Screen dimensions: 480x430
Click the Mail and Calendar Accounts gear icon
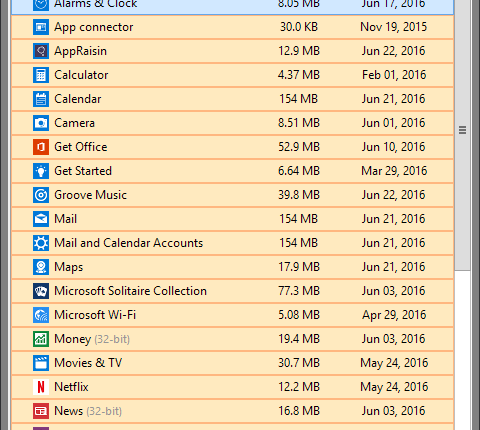pos(41,243)
